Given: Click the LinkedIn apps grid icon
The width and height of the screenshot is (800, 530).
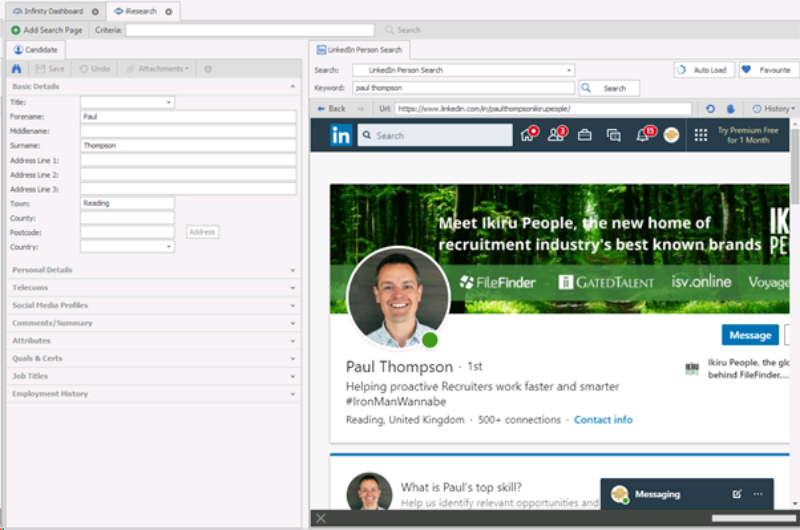Looking at the screenshot, I should (700, 135).
